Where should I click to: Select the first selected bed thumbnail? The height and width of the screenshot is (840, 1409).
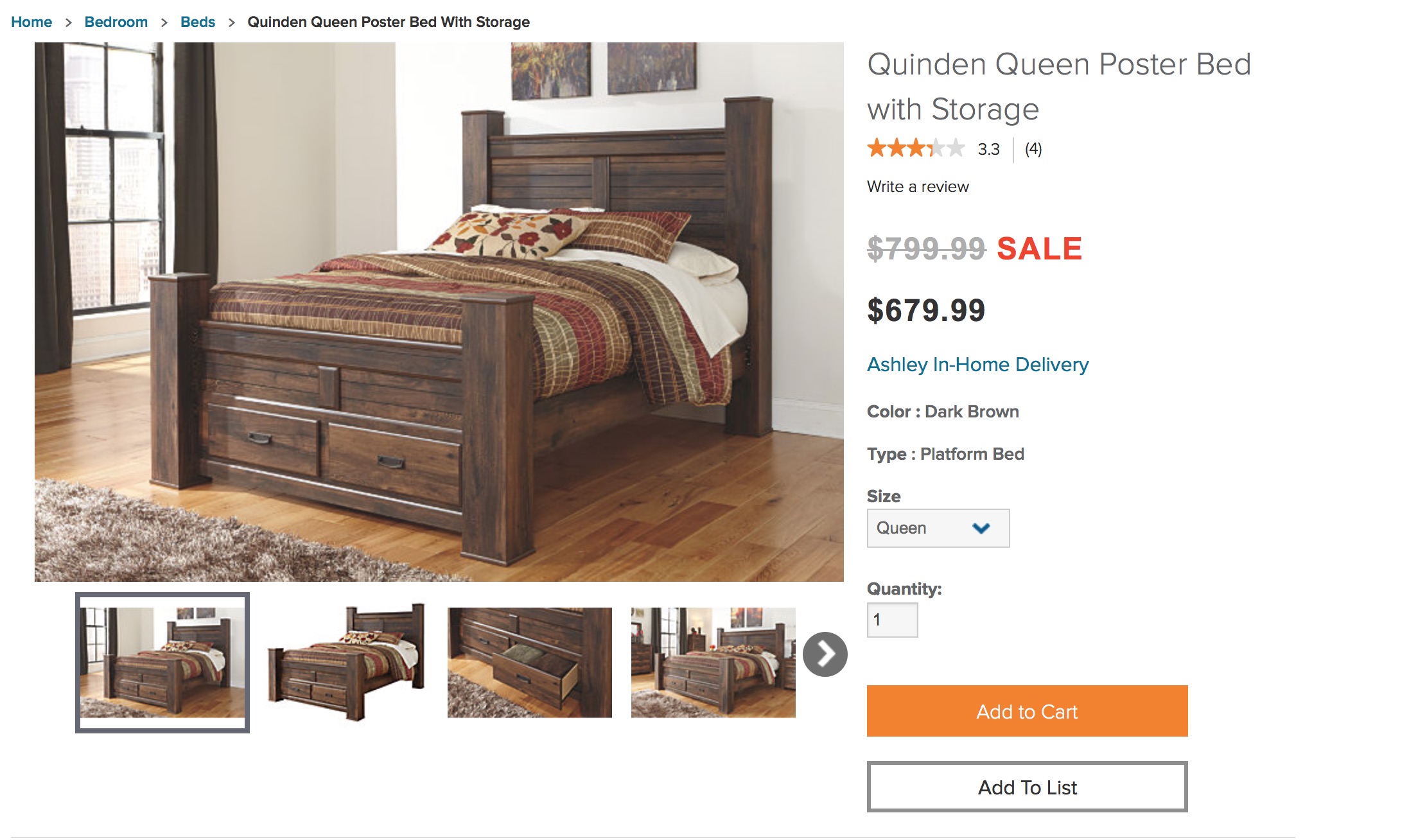click(x=162, y=663)
